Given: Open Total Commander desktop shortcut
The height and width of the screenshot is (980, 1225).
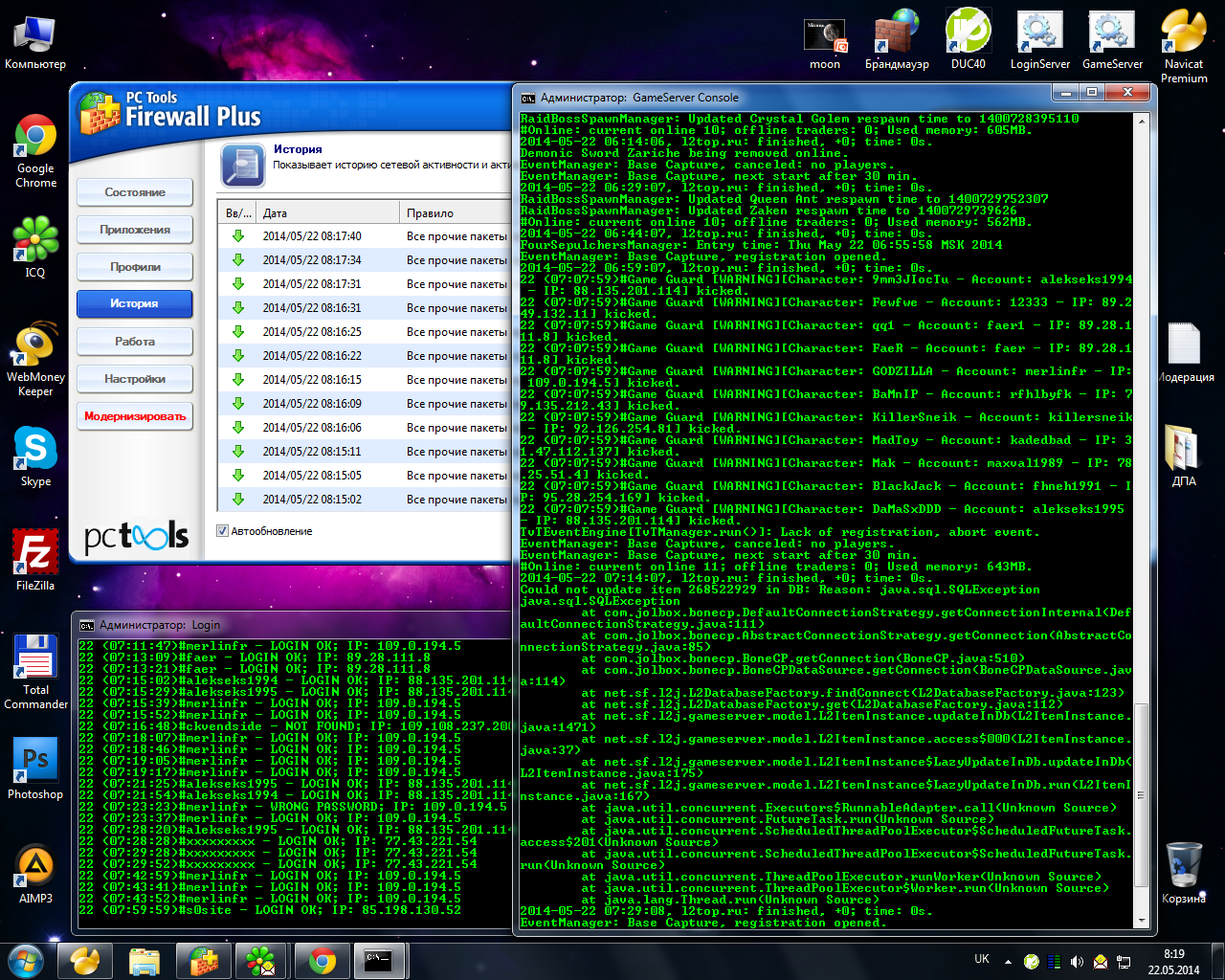Looking at the screenshot, I should (35, 672).
